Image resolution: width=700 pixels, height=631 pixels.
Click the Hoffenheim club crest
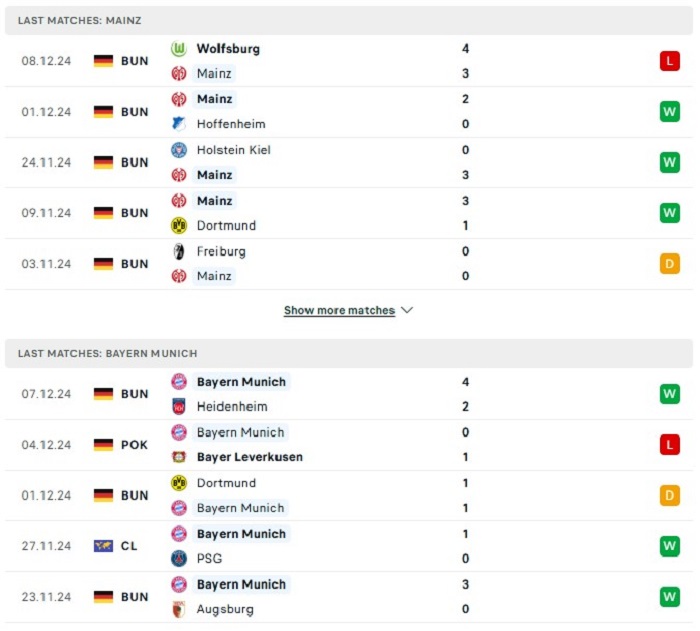[x=179, y=124]
